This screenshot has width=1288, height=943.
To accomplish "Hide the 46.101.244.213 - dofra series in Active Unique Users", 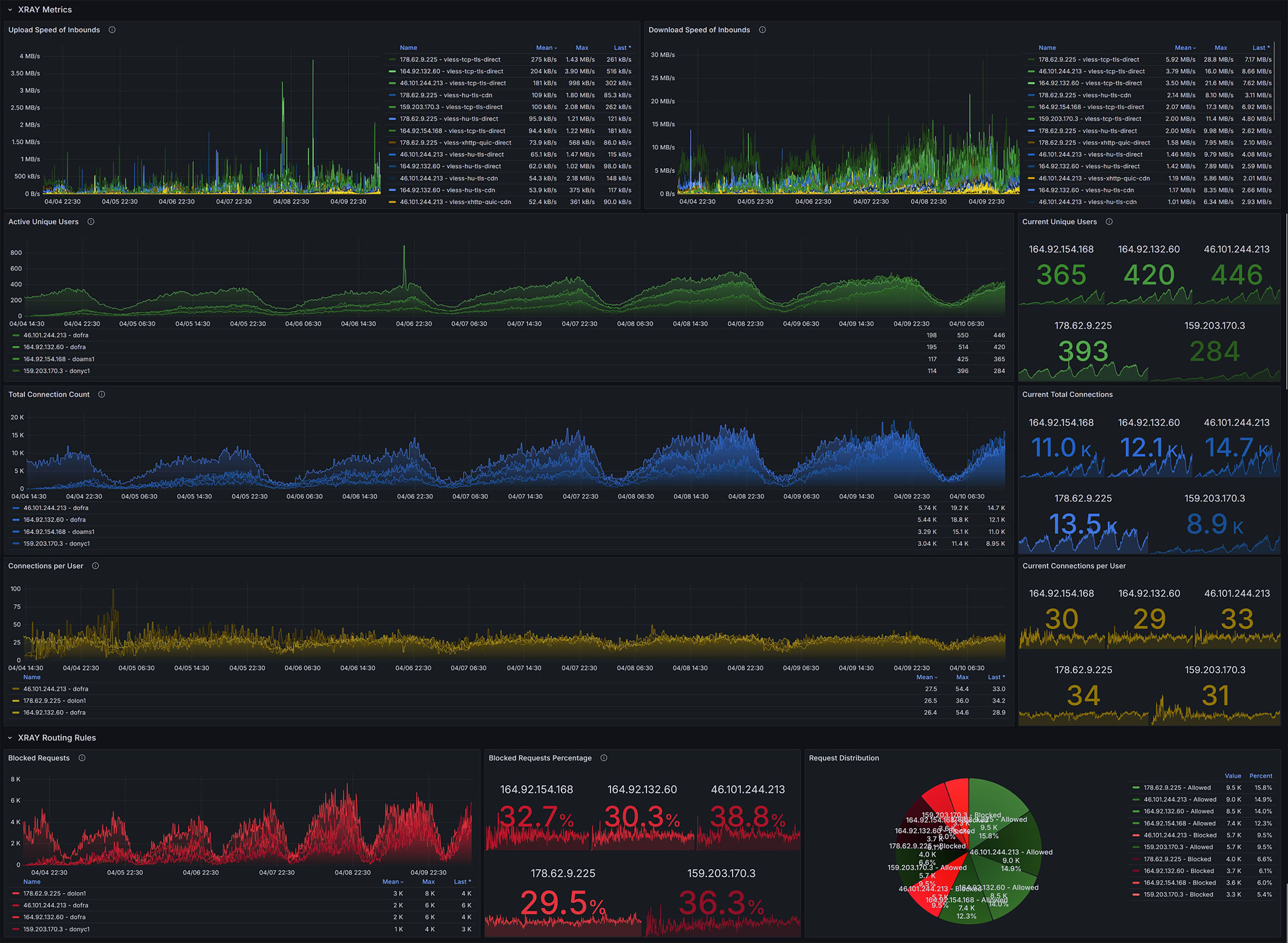I will coord(55,335).
